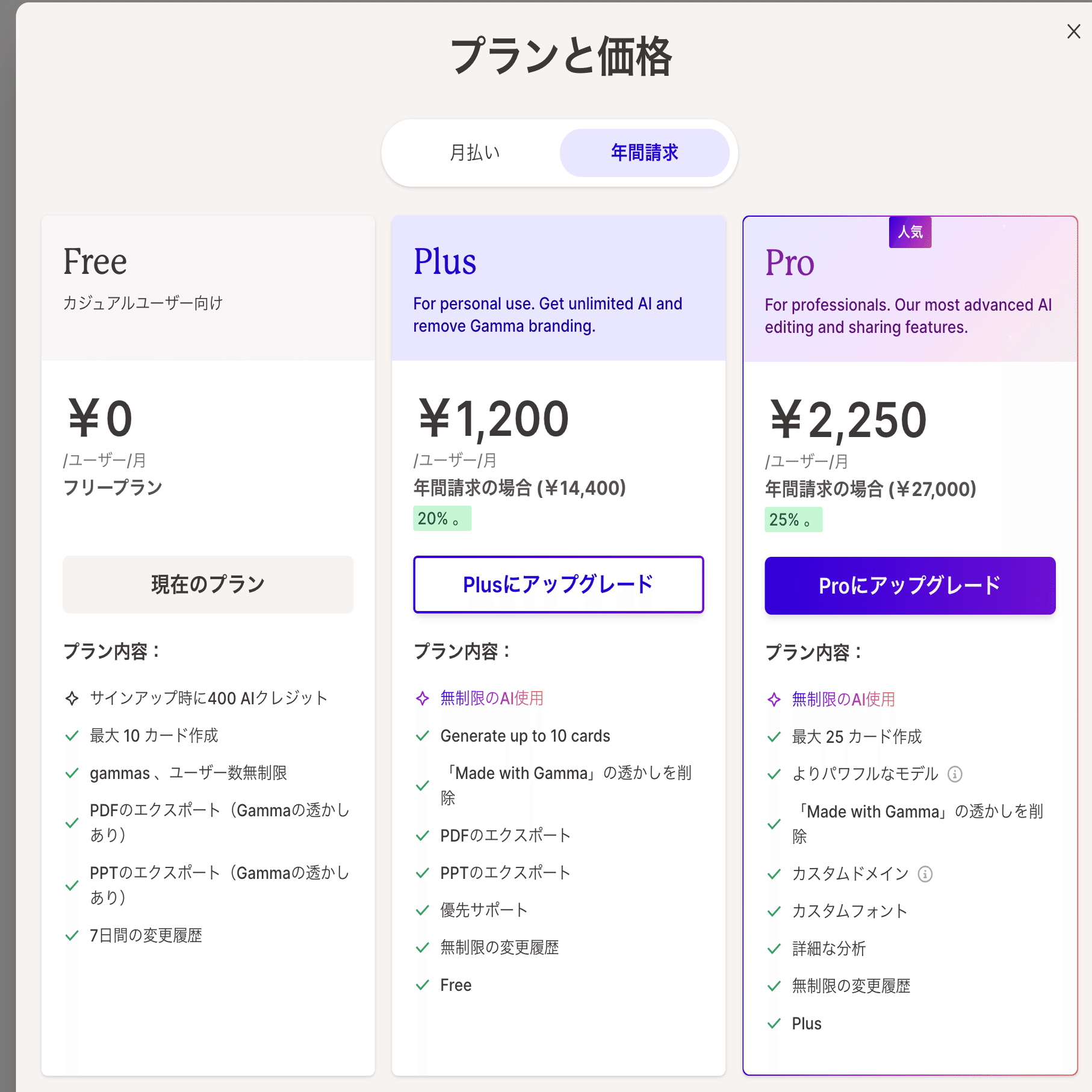Click 7日間の変更履歴 feature
1092x1092 pixels.
[x=146, y=935]
